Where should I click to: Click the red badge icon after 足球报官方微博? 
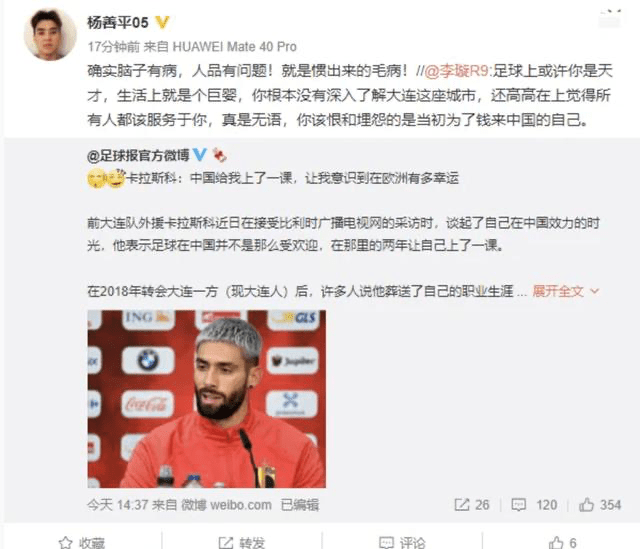(x=219, y=155)
